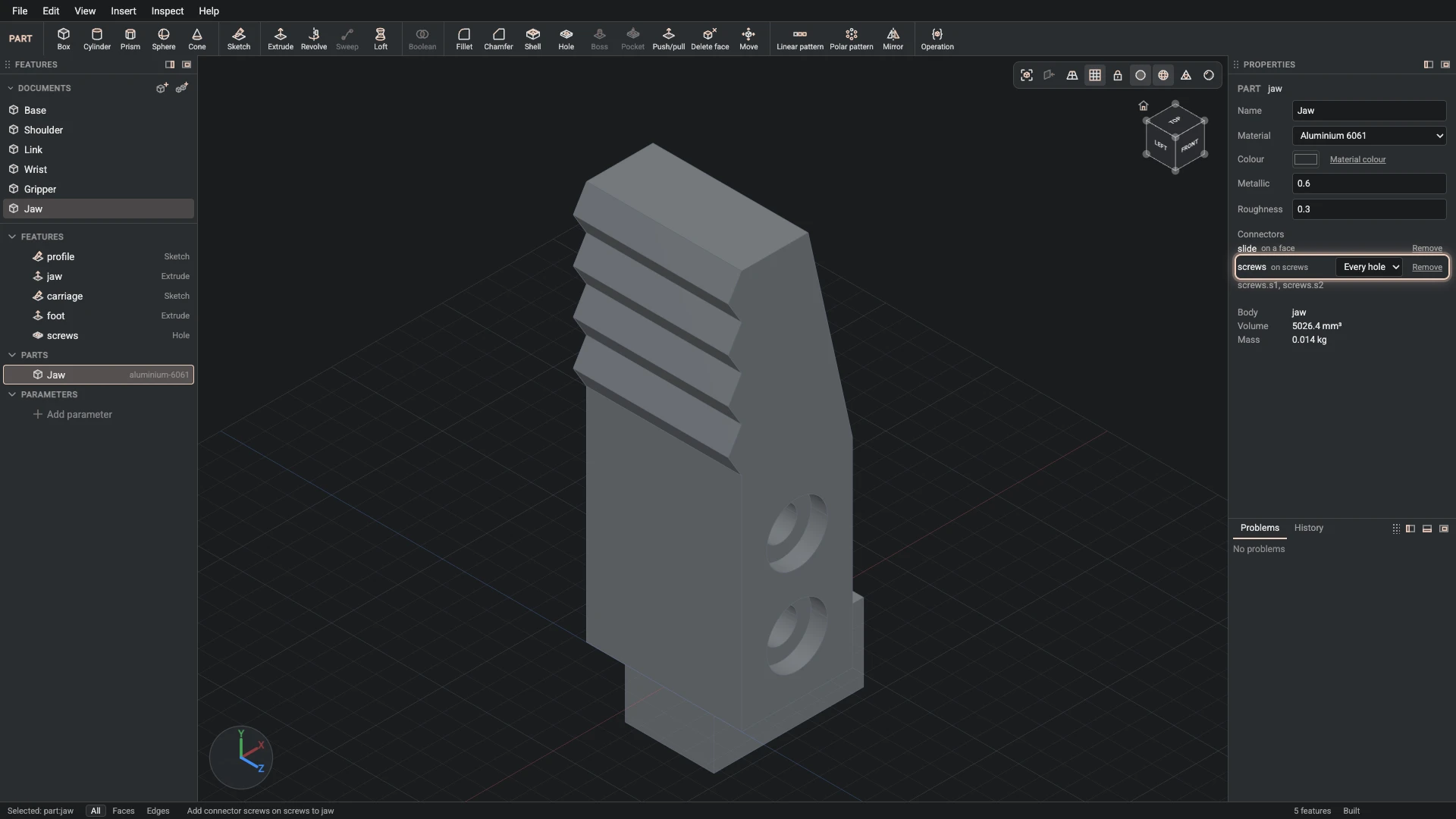Open the Insert menu
The image size is (1456, 819).
point(124,11)
